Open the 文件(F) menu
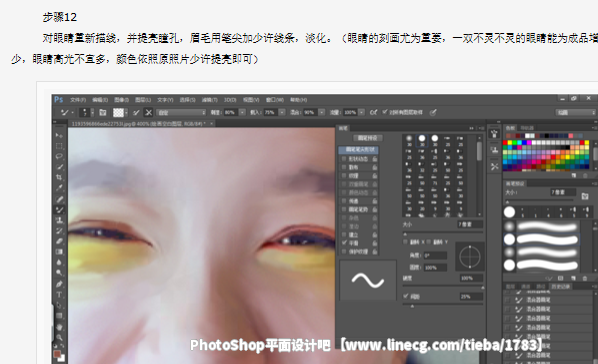Screen dimensions: 598x364 pos(78,100)
